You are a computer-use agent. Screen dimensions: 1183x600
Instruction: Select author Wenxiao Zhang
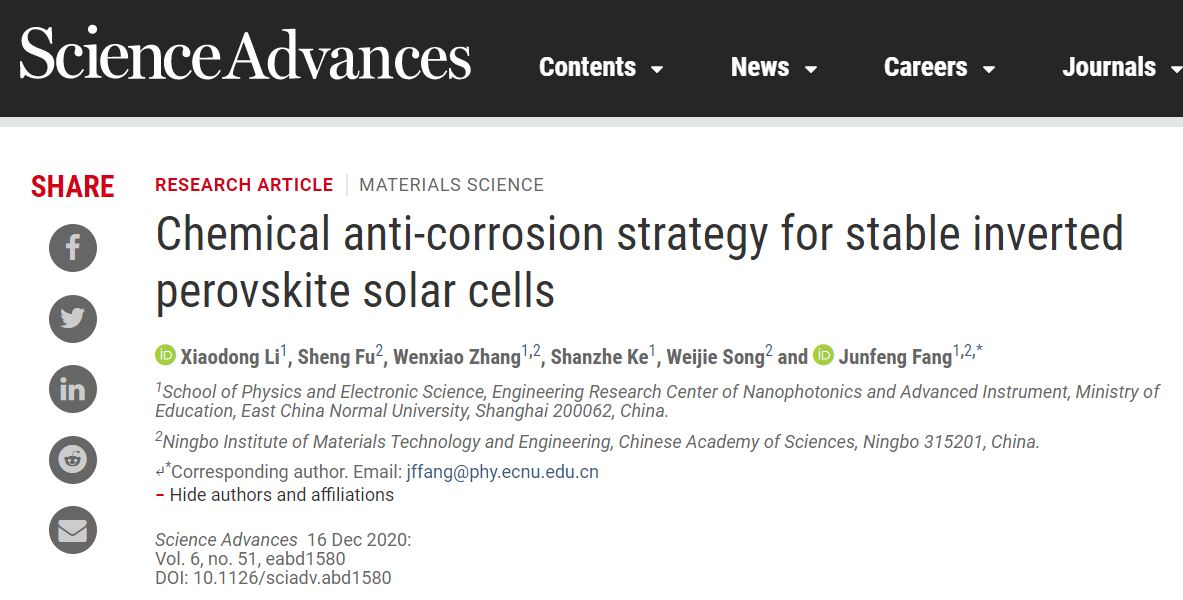coord(457,357)
